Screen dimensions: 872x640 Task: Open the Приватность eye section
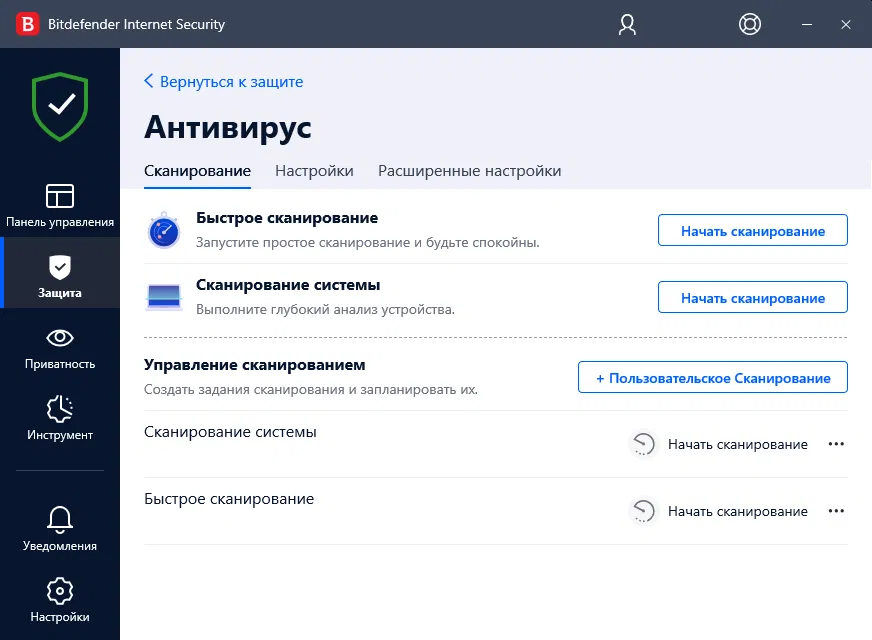[60, 349]
